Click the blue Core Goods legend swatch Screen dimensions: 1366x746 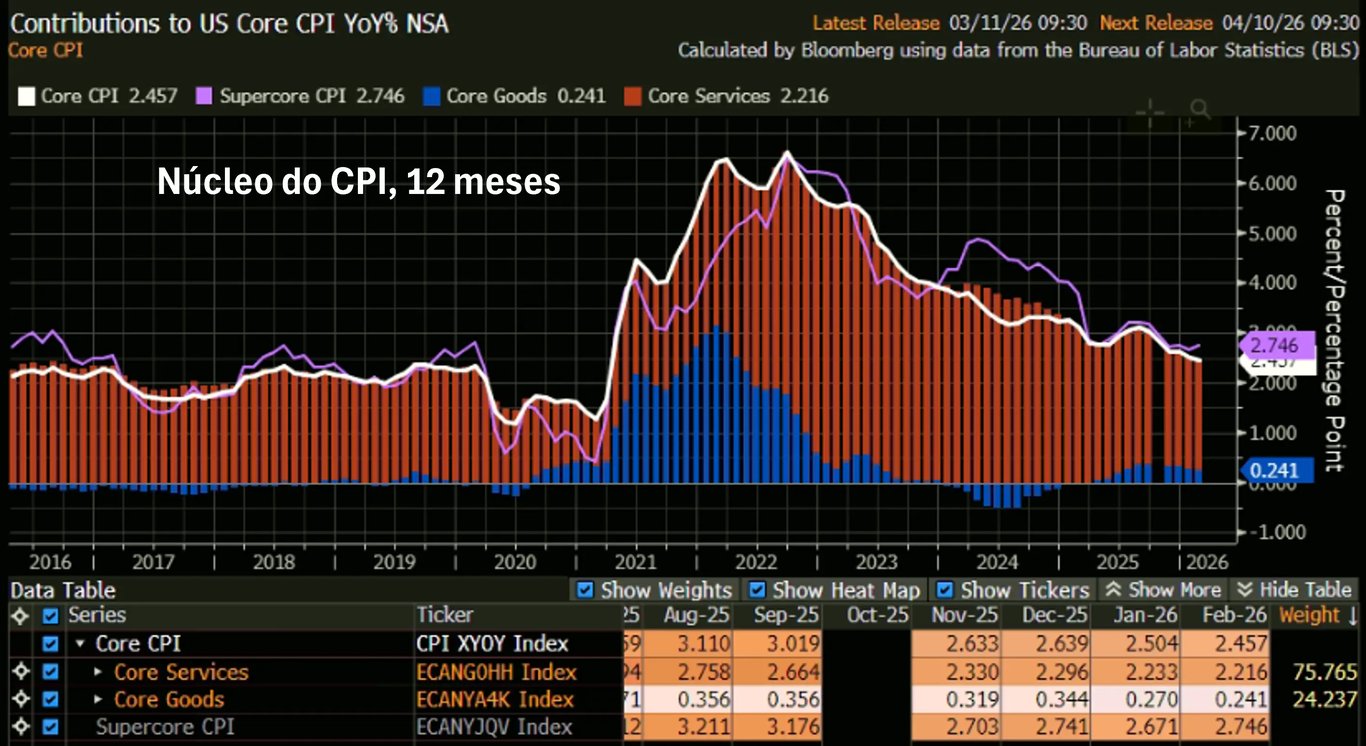click(x=432, y=97)
